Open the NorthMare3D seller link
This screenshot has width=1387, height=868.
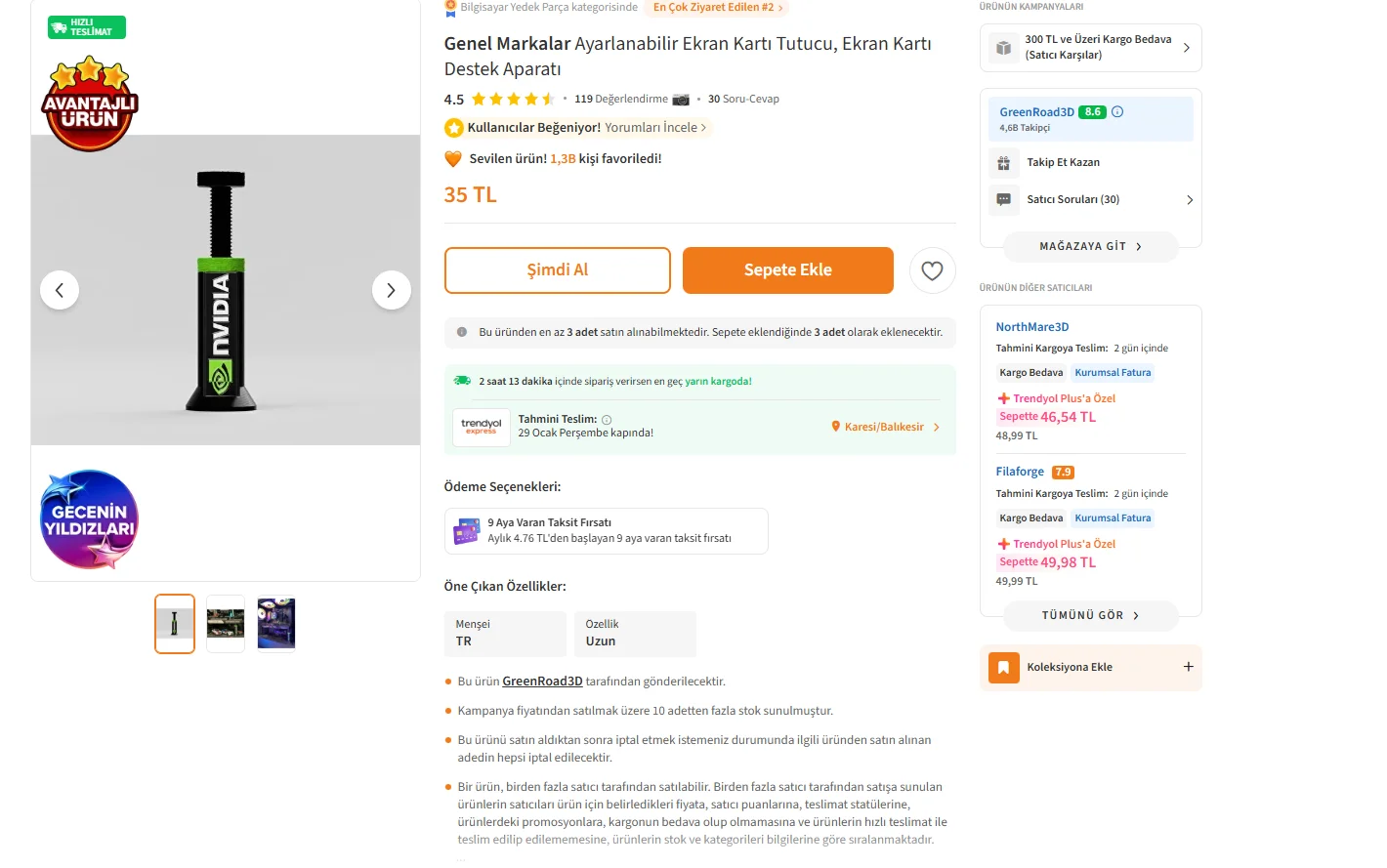pos(1031,327)
